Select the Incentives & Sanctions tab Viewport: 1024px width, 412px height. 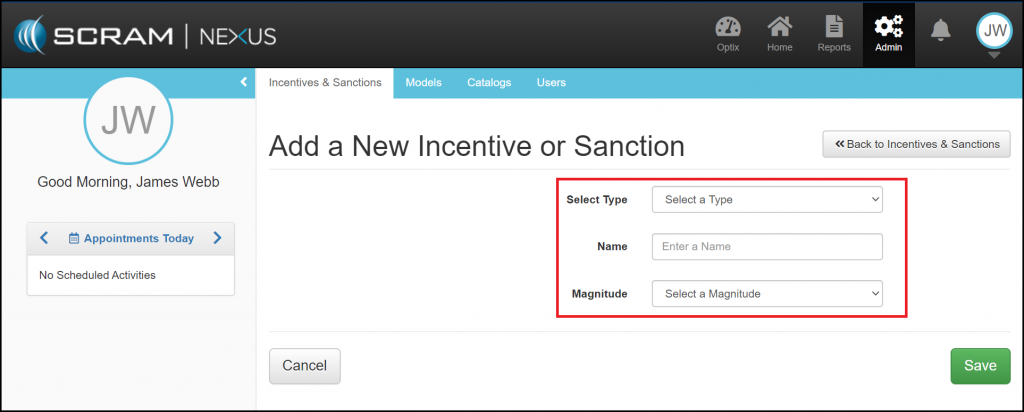(x=325, y=83)
